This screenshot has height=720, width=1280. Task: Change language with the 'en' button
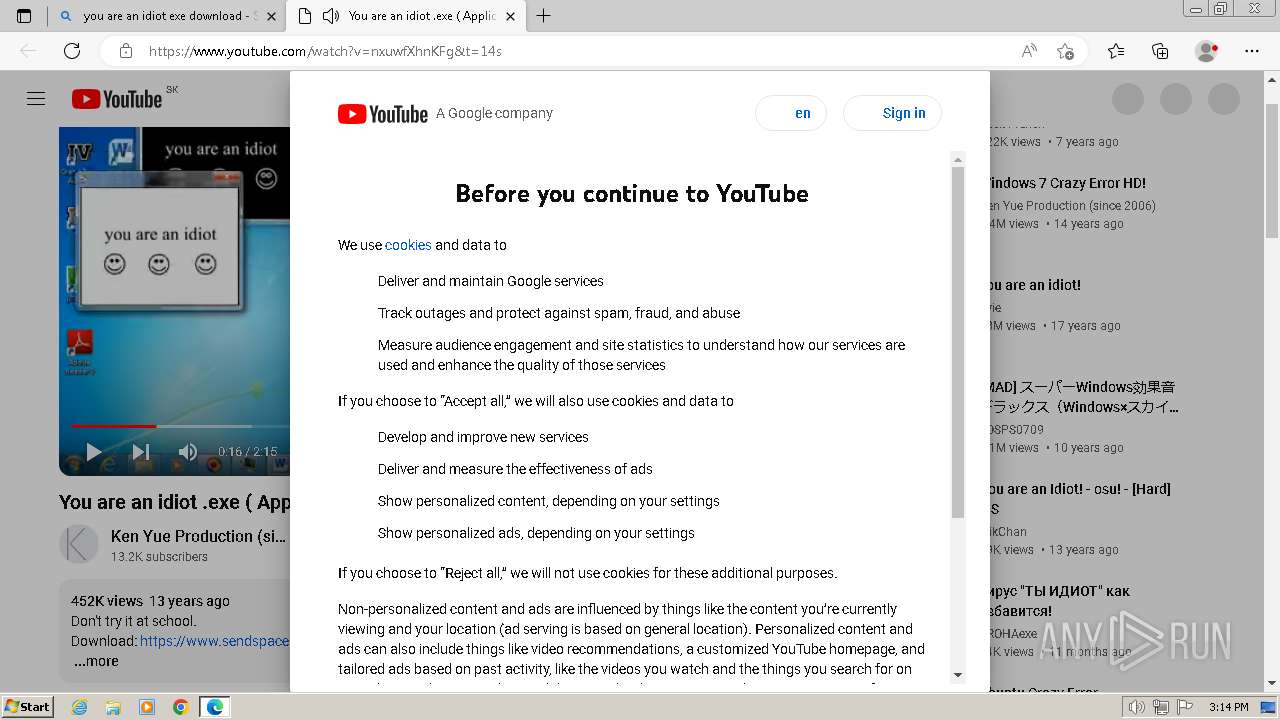pyautogui.click(x=791, y=113)
